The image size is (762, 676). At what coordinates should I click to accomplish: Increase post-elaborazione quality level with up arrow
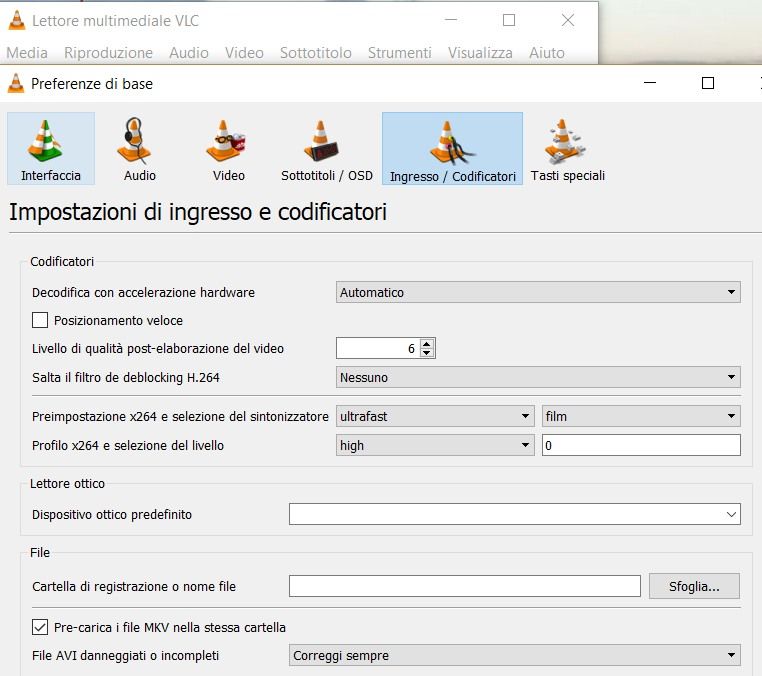pyautogui.click(x=427, y=344)
